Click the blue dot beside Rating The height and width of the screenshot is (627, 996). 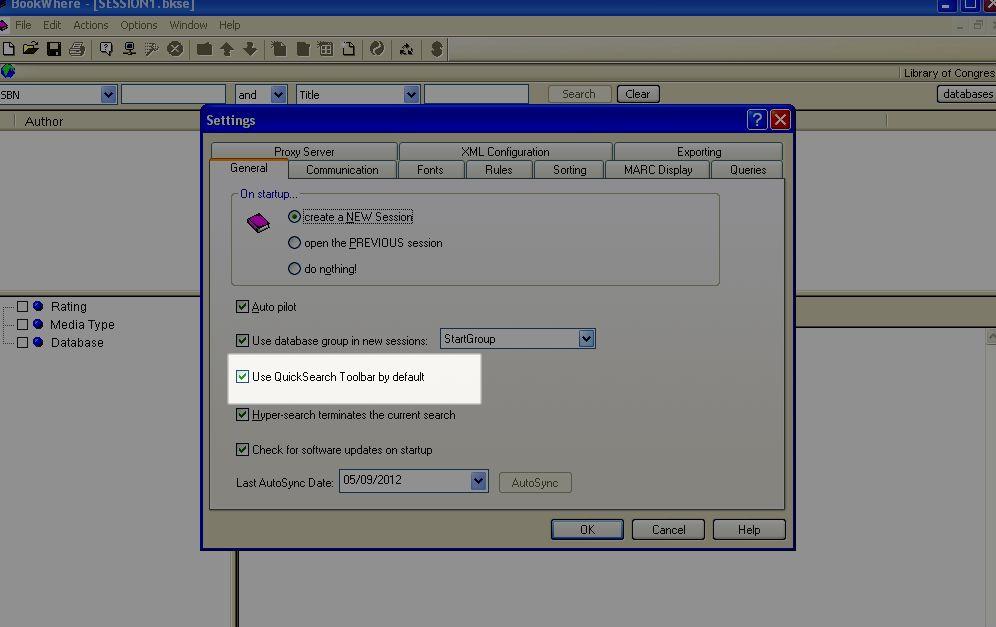click(38, 306)
